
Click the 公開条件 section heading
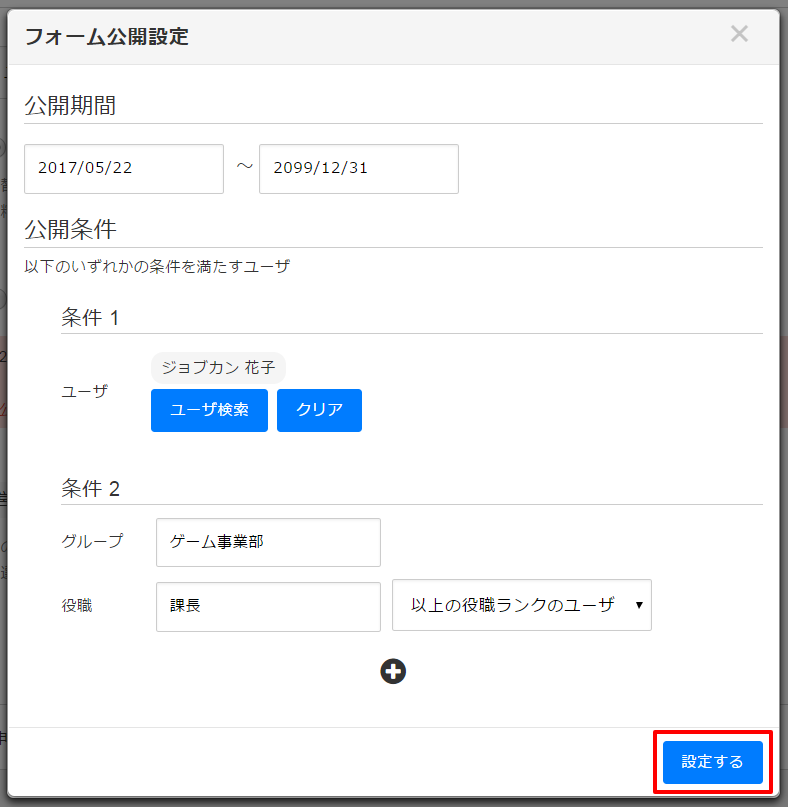[70, 229]
